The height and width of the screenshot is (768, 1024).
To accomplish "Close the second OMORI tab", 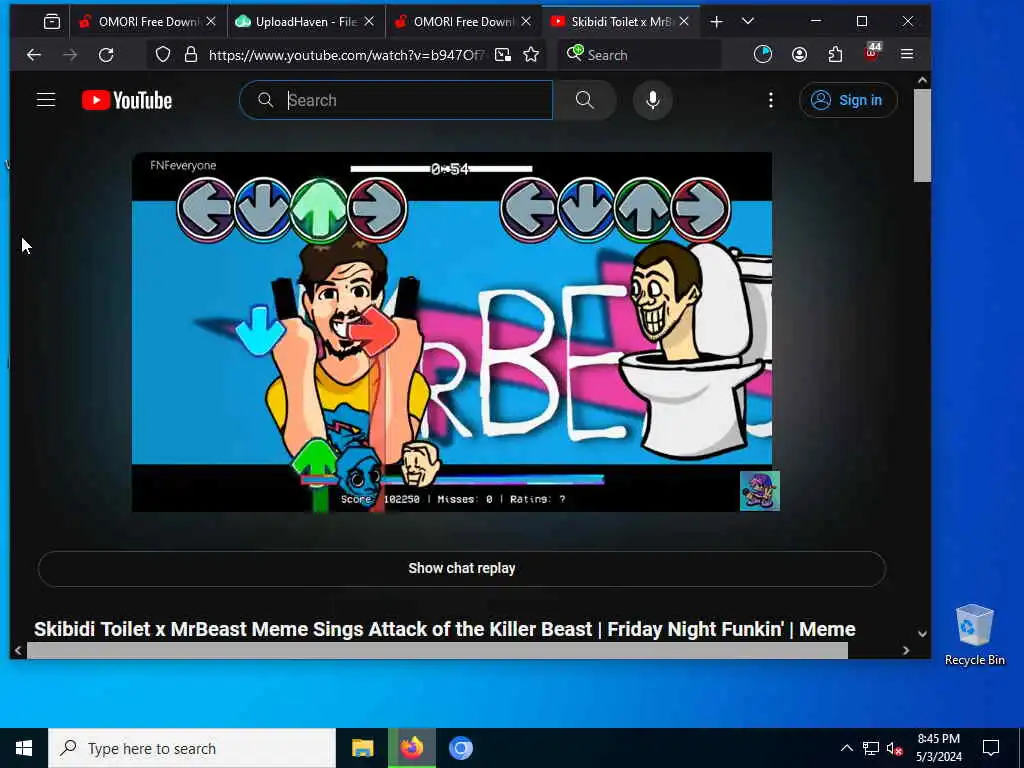I will [x=526, y=22].
